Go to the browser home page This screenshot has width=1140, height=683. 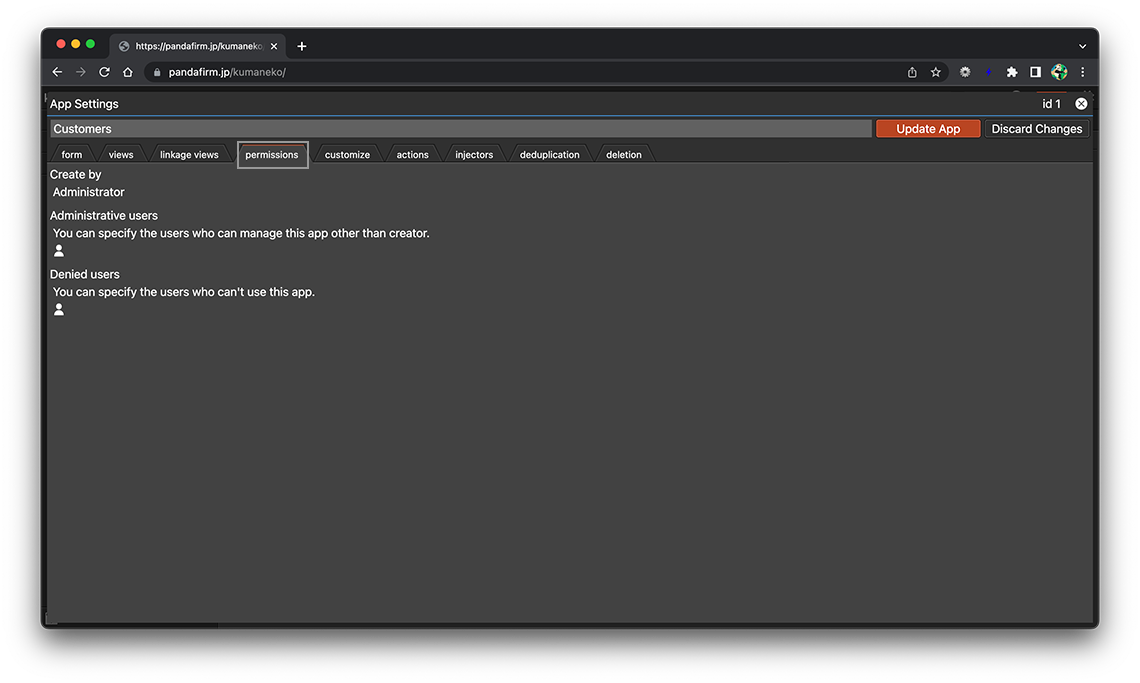pyautogui.click(x=128, y=72)
